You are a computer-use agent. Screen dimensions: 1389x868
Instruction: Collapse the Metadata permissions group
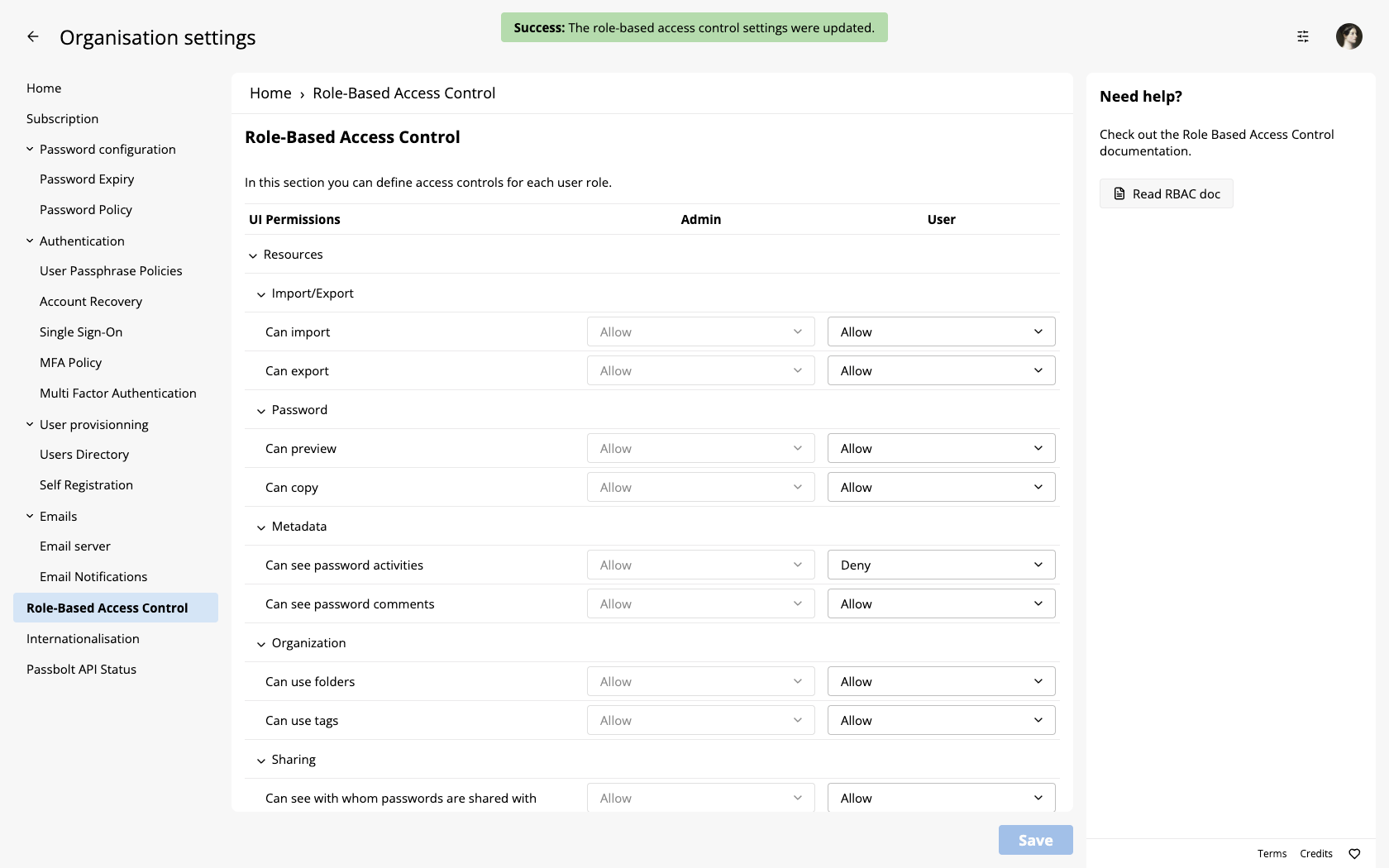(261, 527)
